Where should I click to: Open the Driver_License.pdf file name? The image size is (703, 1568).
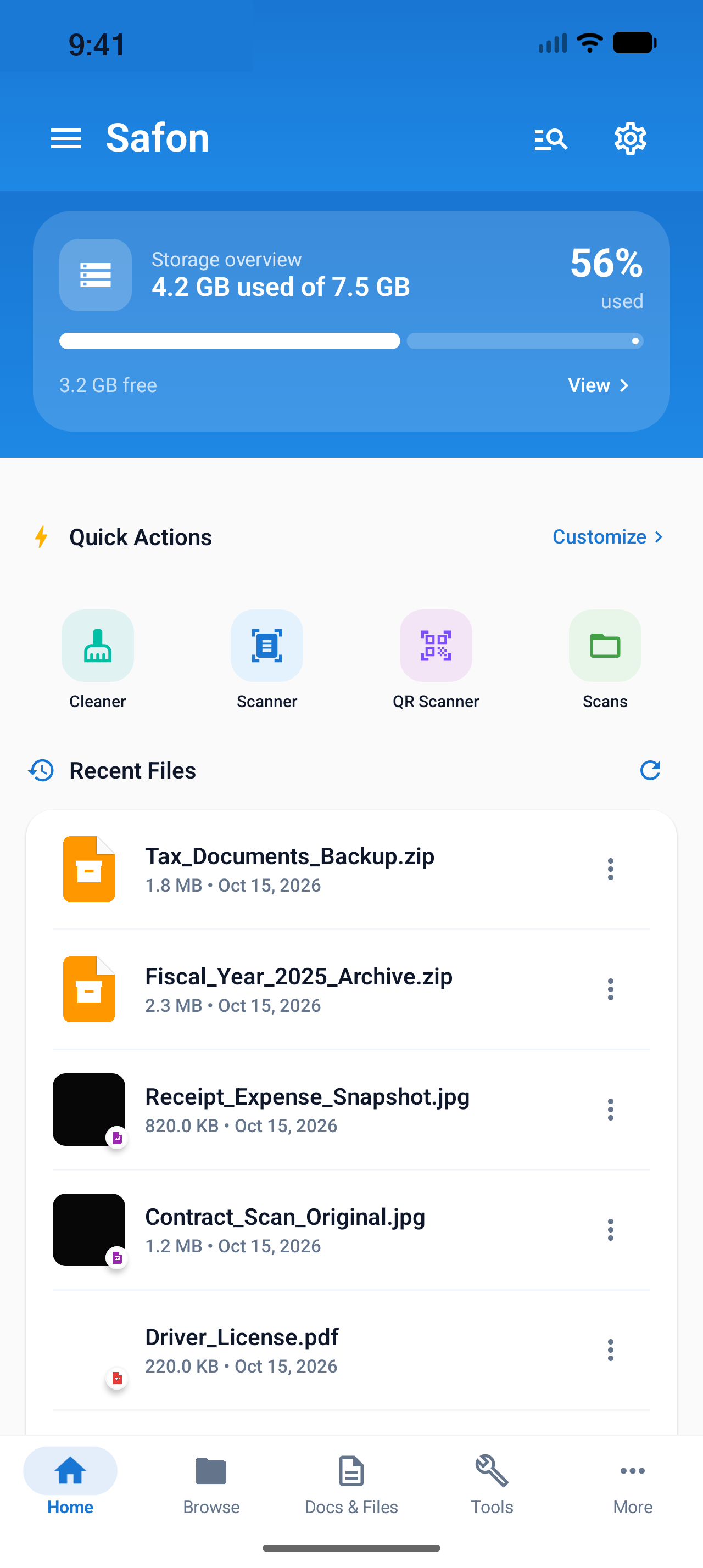pos(242,1337)
